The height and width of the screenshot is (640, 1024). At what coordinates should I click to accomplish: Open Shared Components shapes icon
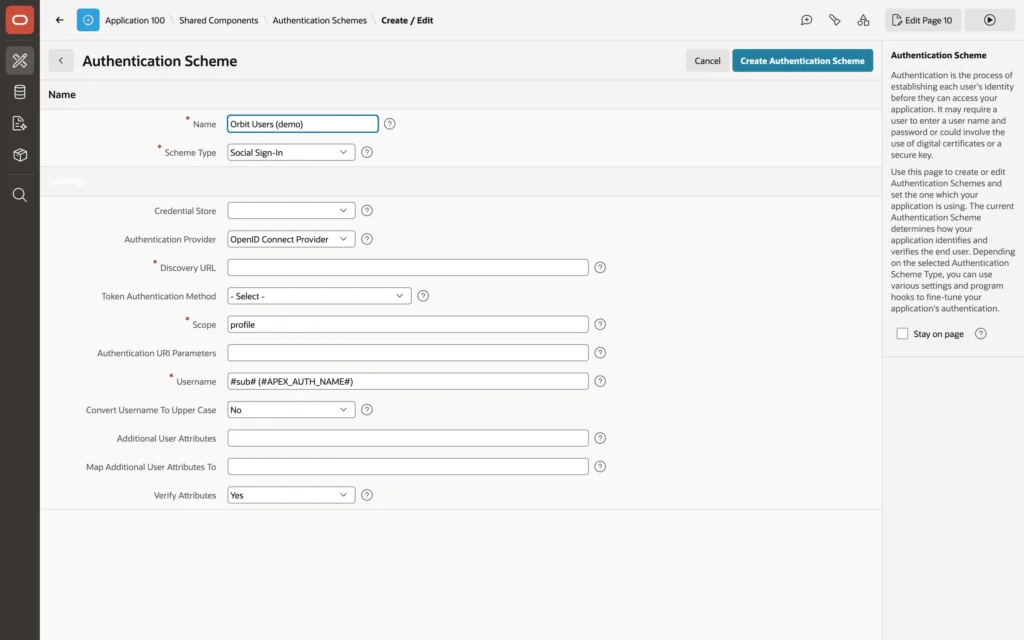(863, 20)
